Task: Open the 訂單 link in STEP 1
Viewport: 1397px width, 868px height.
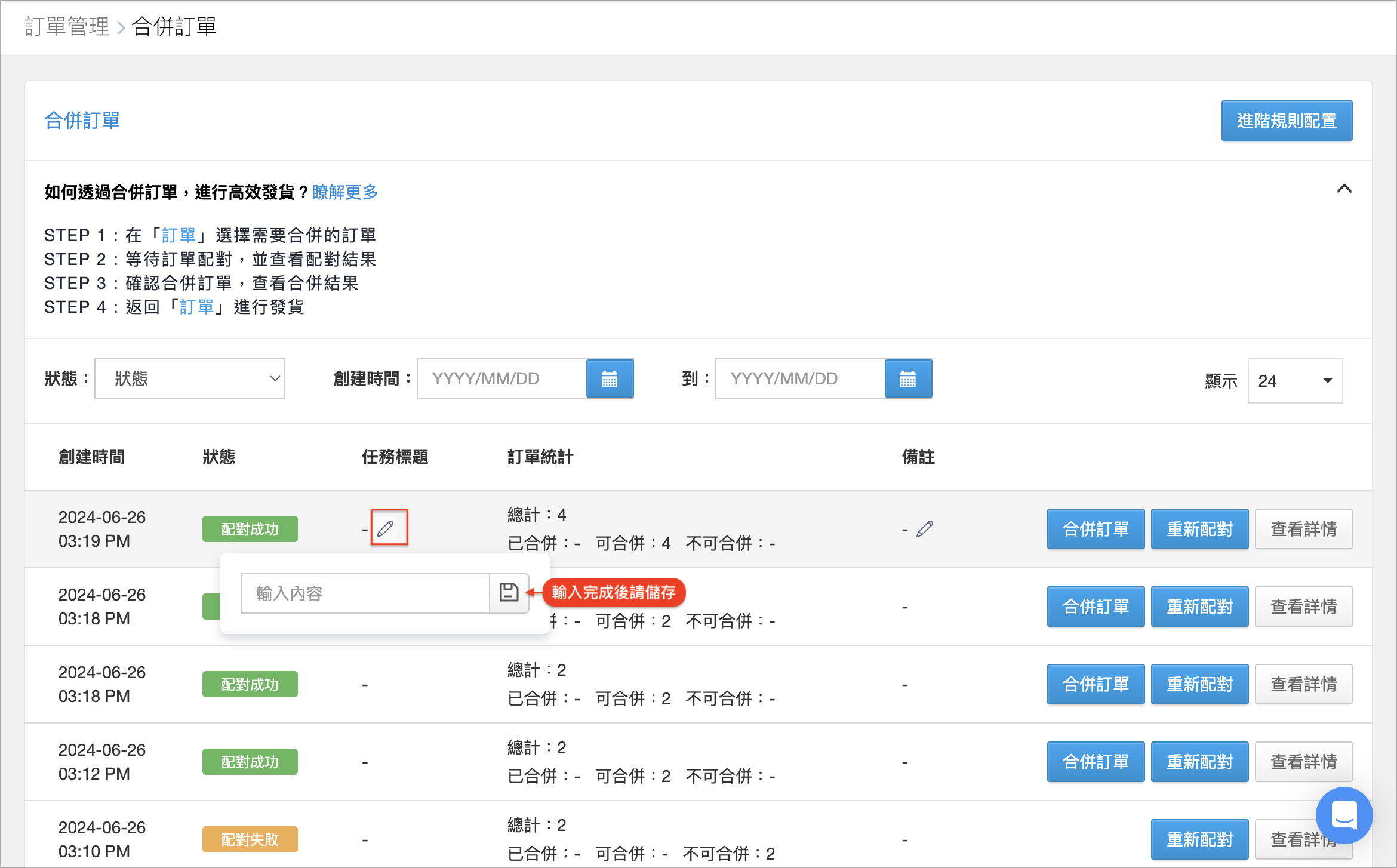Action: point(179,235)
